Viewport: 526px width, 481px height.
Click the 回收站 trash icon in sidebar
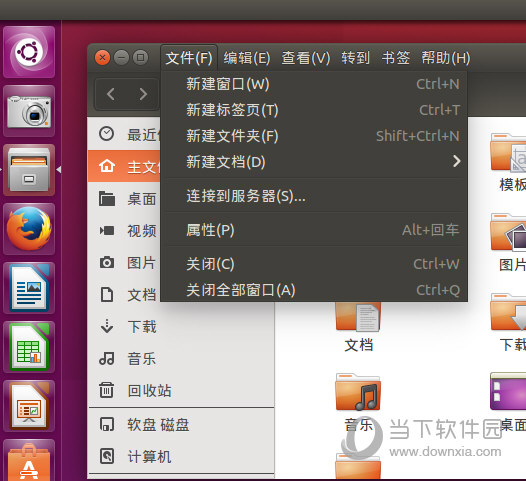point(107,390)
